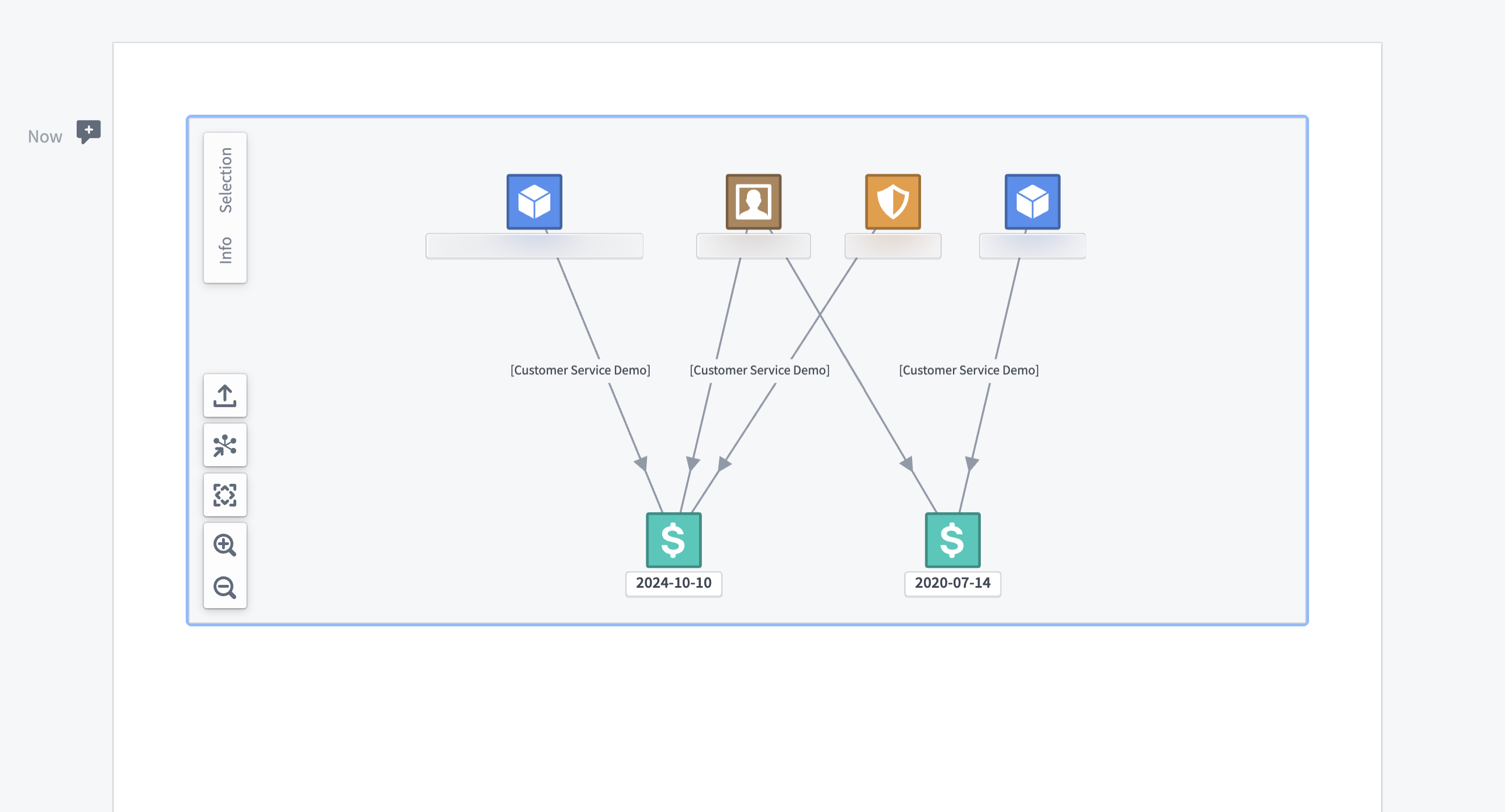Image resolution: width=1505 pixels, height=812 pixels.
Task: Click the rightmost Customer Service Demo edge label
Action: click(969, 370)
